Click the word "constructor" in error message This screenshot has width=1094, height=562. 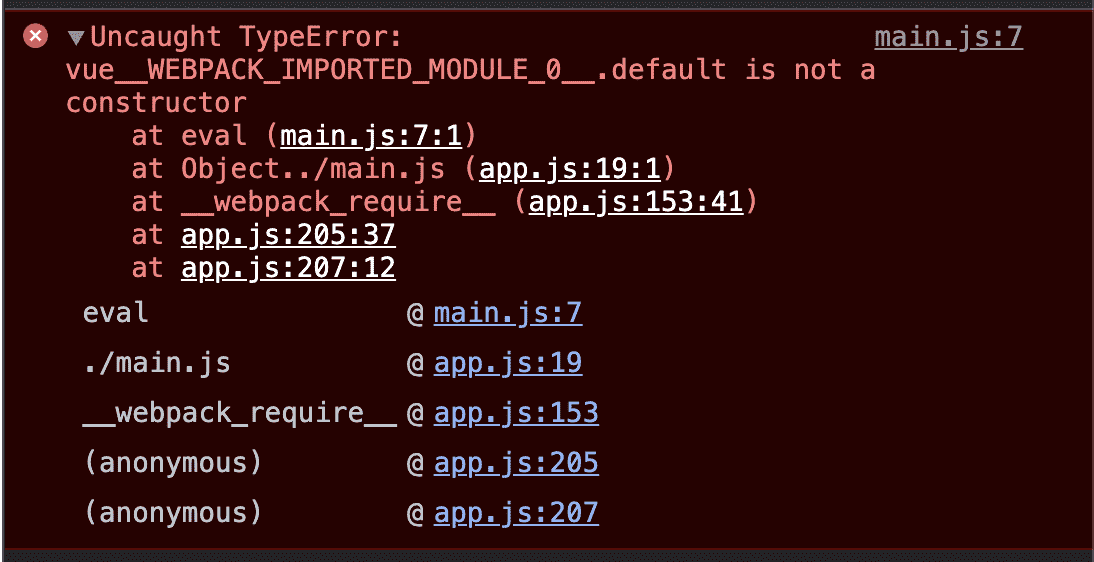(x=156, y=103)
